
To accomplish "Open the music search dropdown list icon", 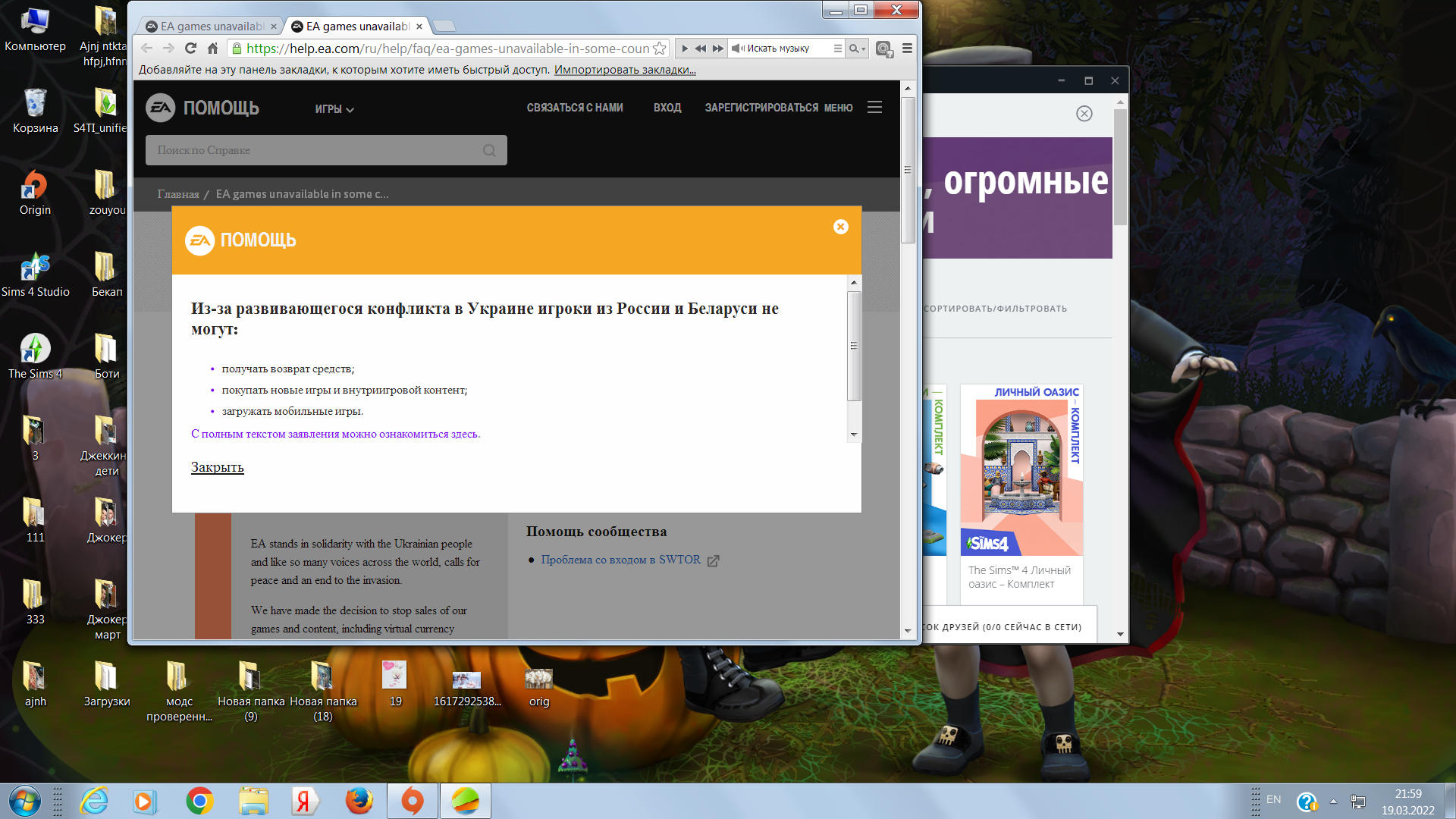I will [837, 49].
